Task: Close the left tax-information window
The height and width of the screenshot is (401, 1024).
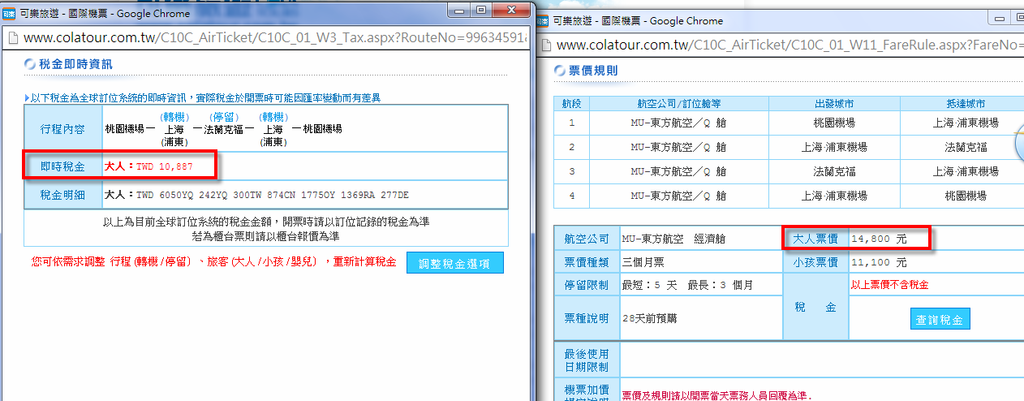Action: [x=511, y=9]
